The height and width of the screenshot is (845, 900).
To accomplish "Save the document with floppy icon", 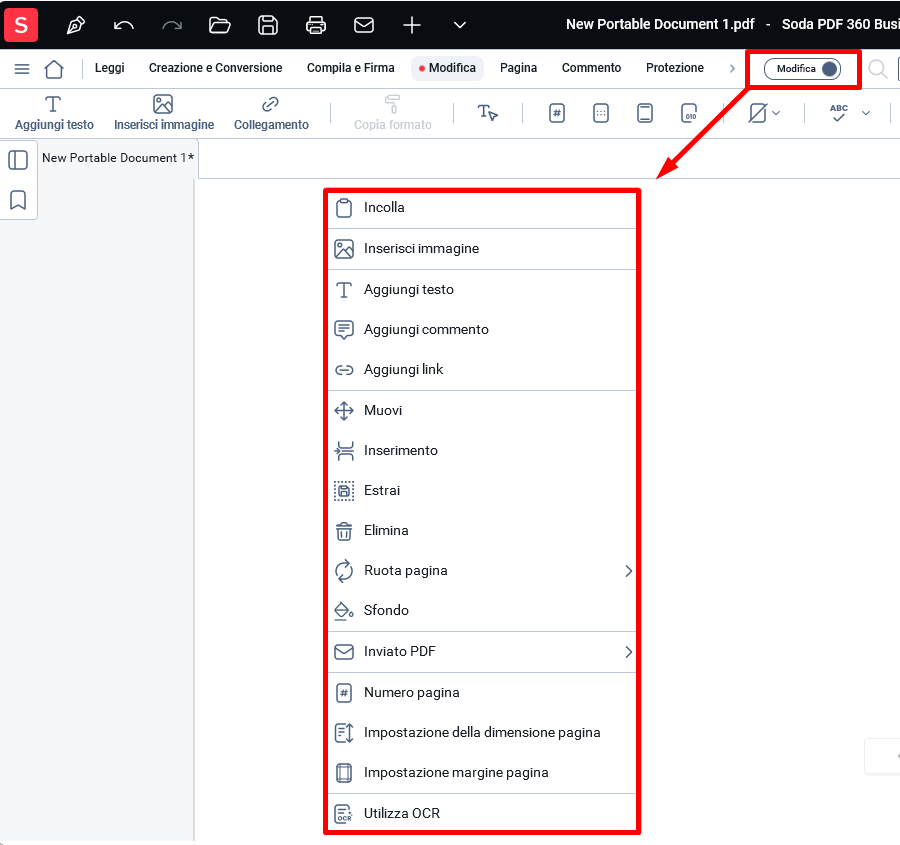I will coord(267,25).
